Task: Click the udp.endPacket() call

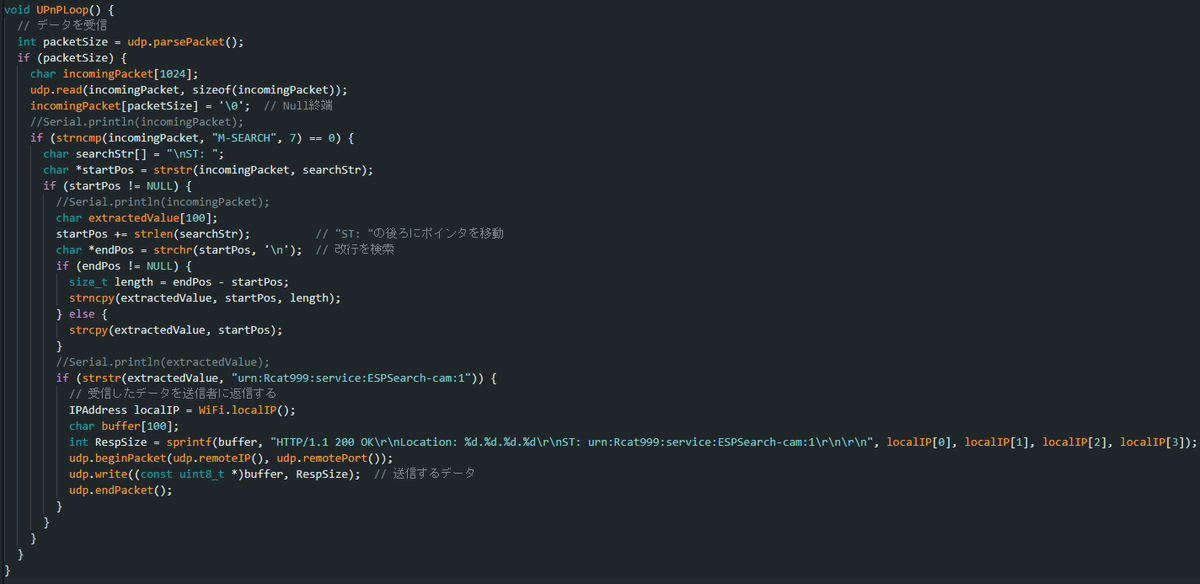Action: (114, 490)
